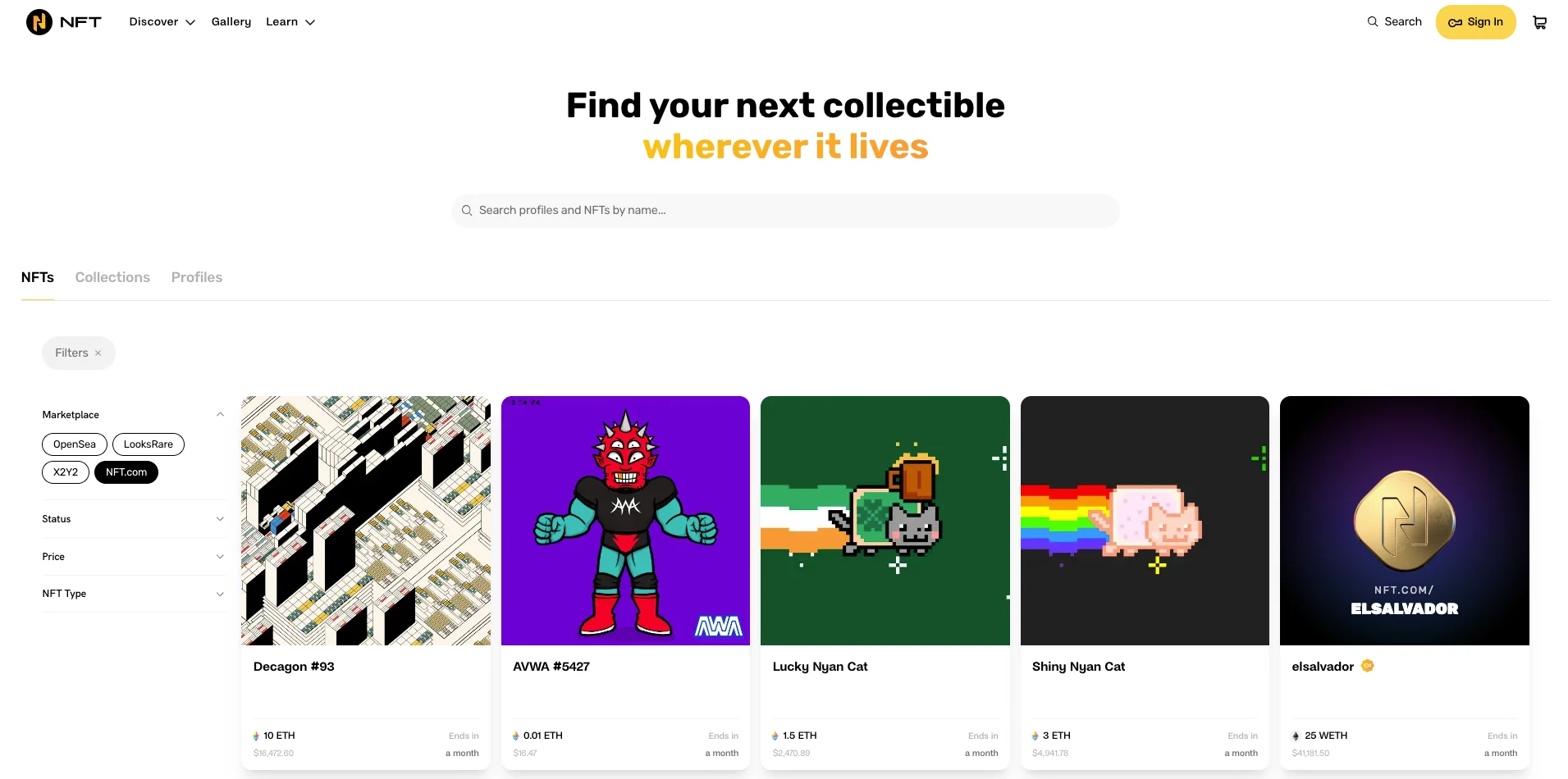Click the X on Filters chip
Screen dimensions: 1568x779
click(x=98, y=353)
